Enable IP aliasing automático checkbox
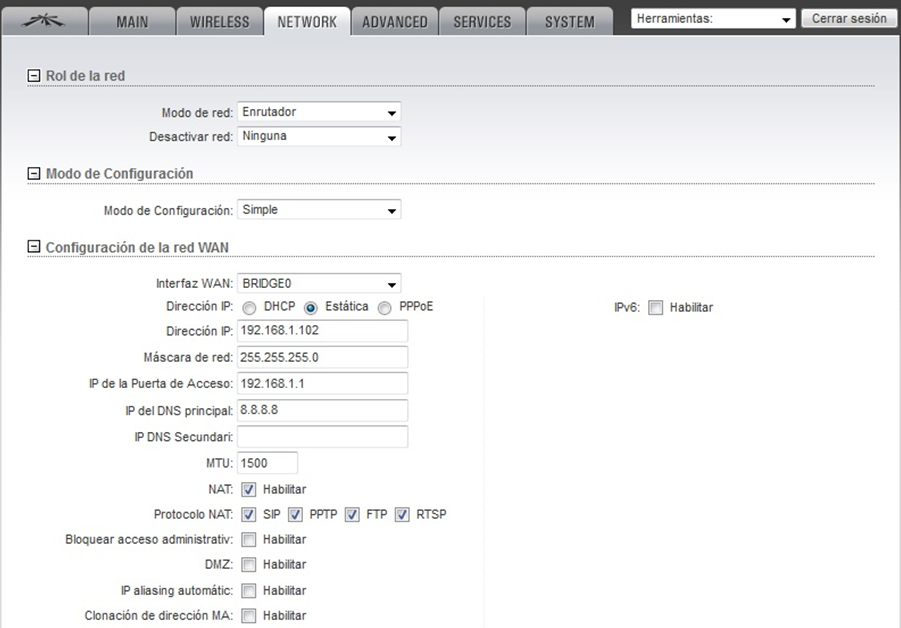The image size is (901, 628). tap(249, 591)
